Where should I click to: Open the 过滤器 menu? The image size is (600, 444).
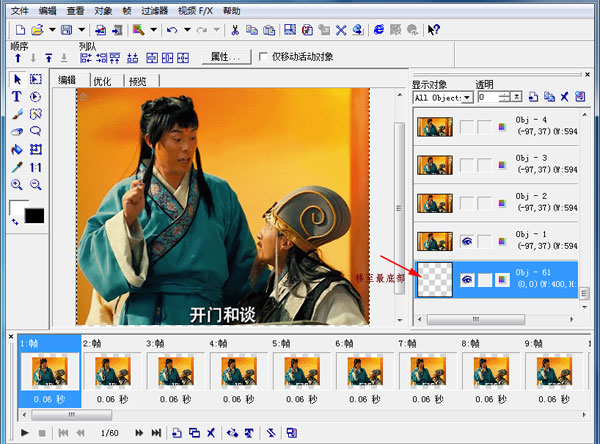[x=155, y=11]
